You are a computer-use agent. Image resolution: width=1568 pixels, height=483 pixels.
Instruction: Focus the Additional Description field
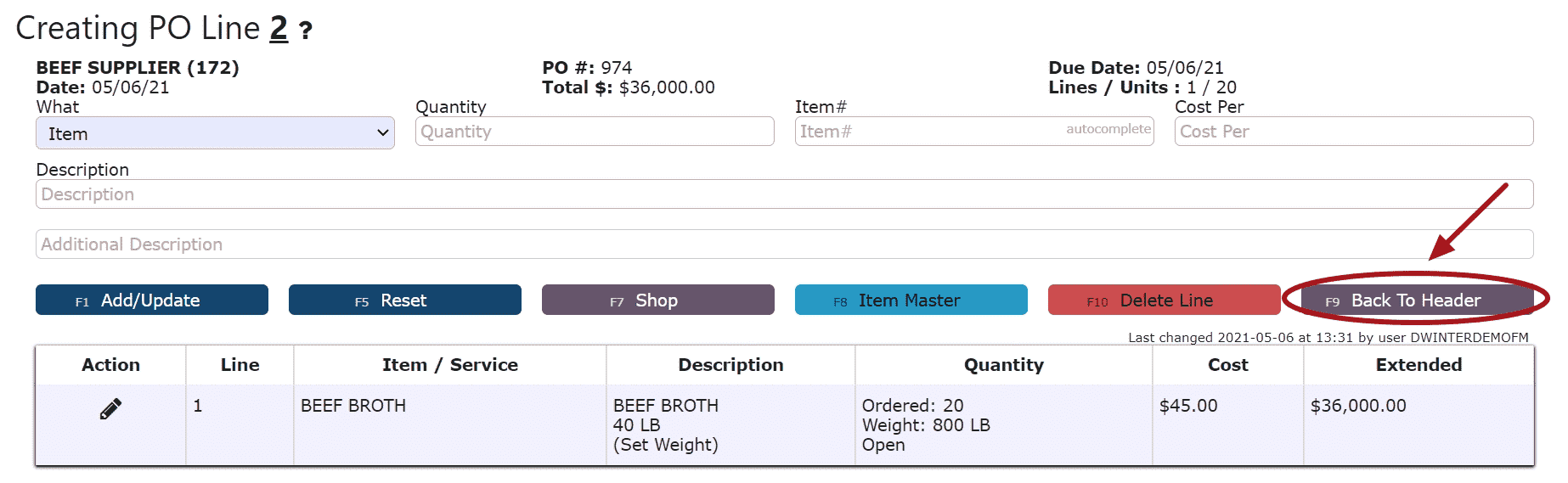[785, 244]
